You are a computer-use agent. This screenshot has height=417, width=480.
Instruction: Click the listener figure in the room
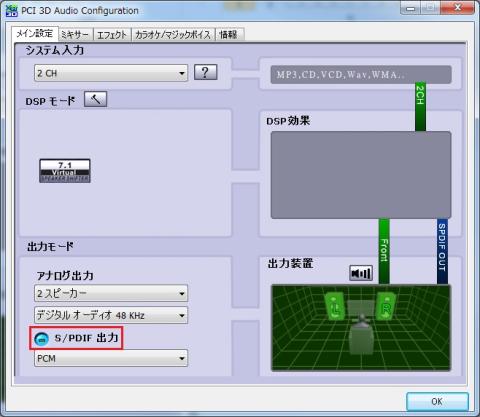362,335
